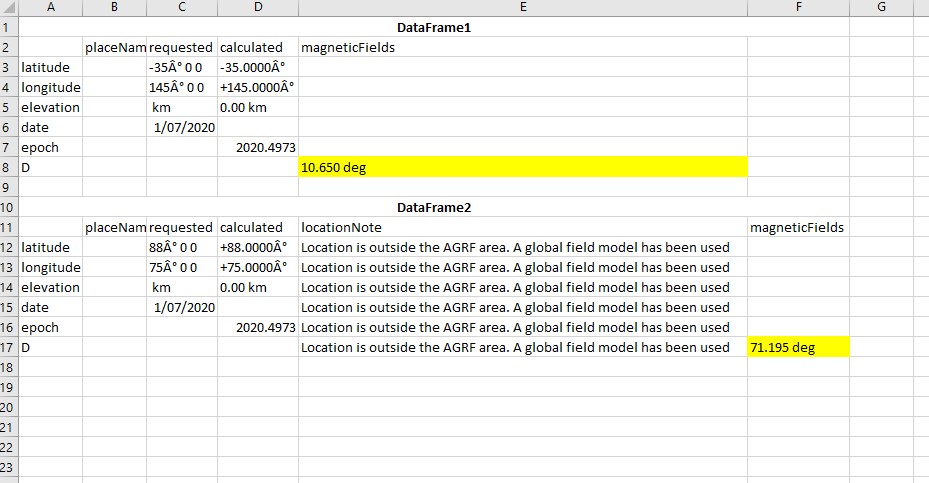
Task: Click the latitude label in row 12
Action: pyautogui.click(x=51, y=248)
